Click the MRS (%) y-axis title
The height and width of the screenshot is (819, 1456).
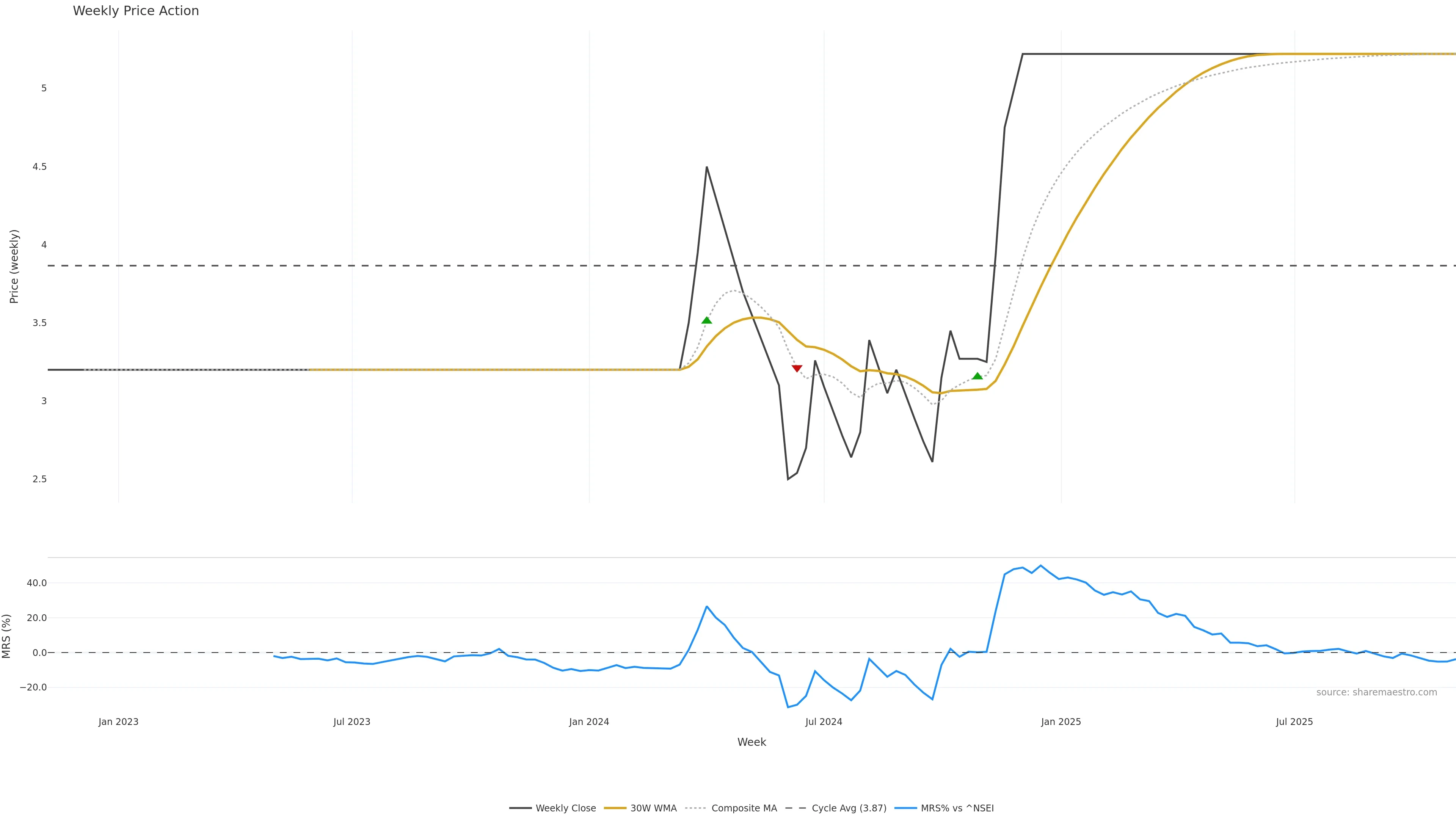pyautogui.click(x=6, y=636)
